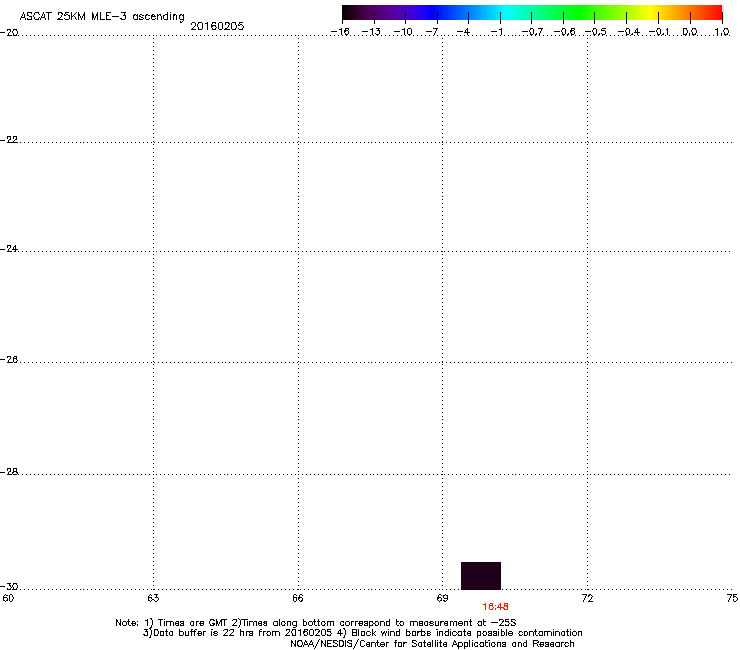Click the latitude label -30
740x650 pixels.
click(9, 587)
